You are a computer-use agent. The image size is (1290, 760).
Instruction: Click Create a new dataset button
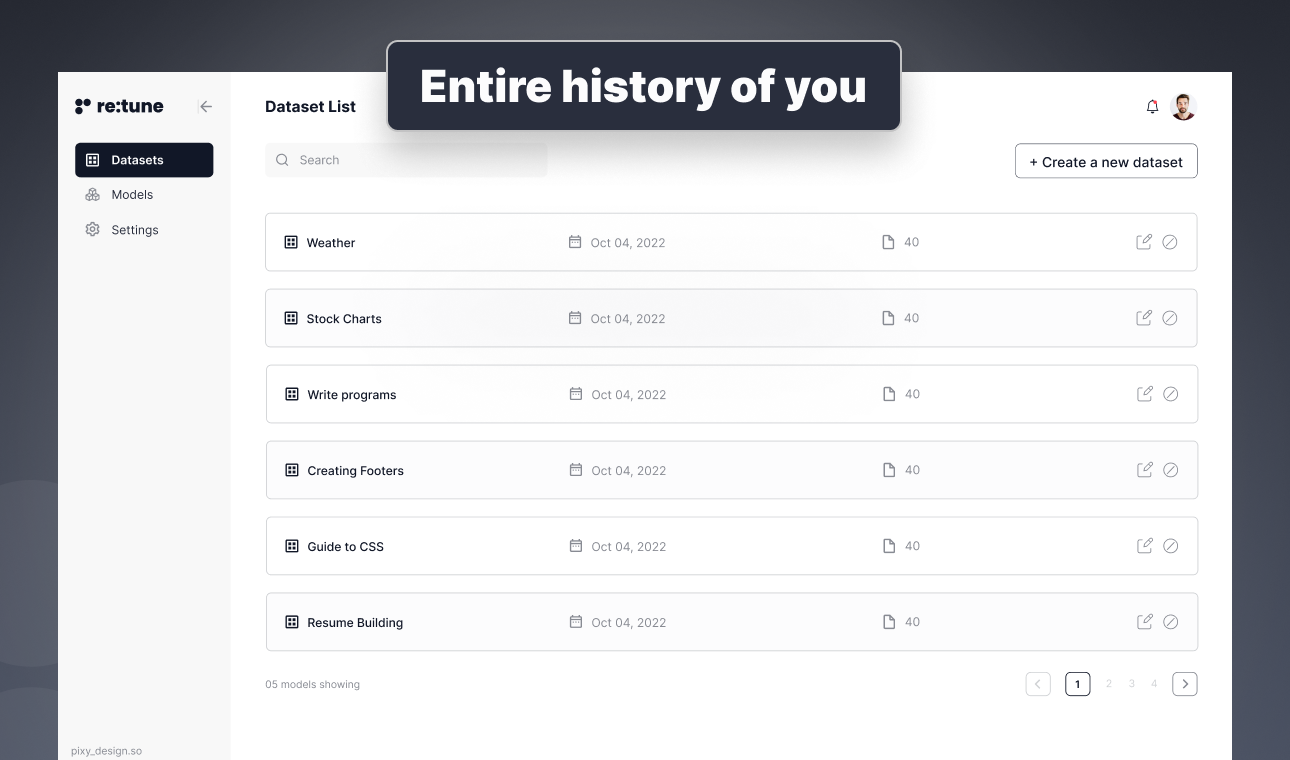[1106, 161]
